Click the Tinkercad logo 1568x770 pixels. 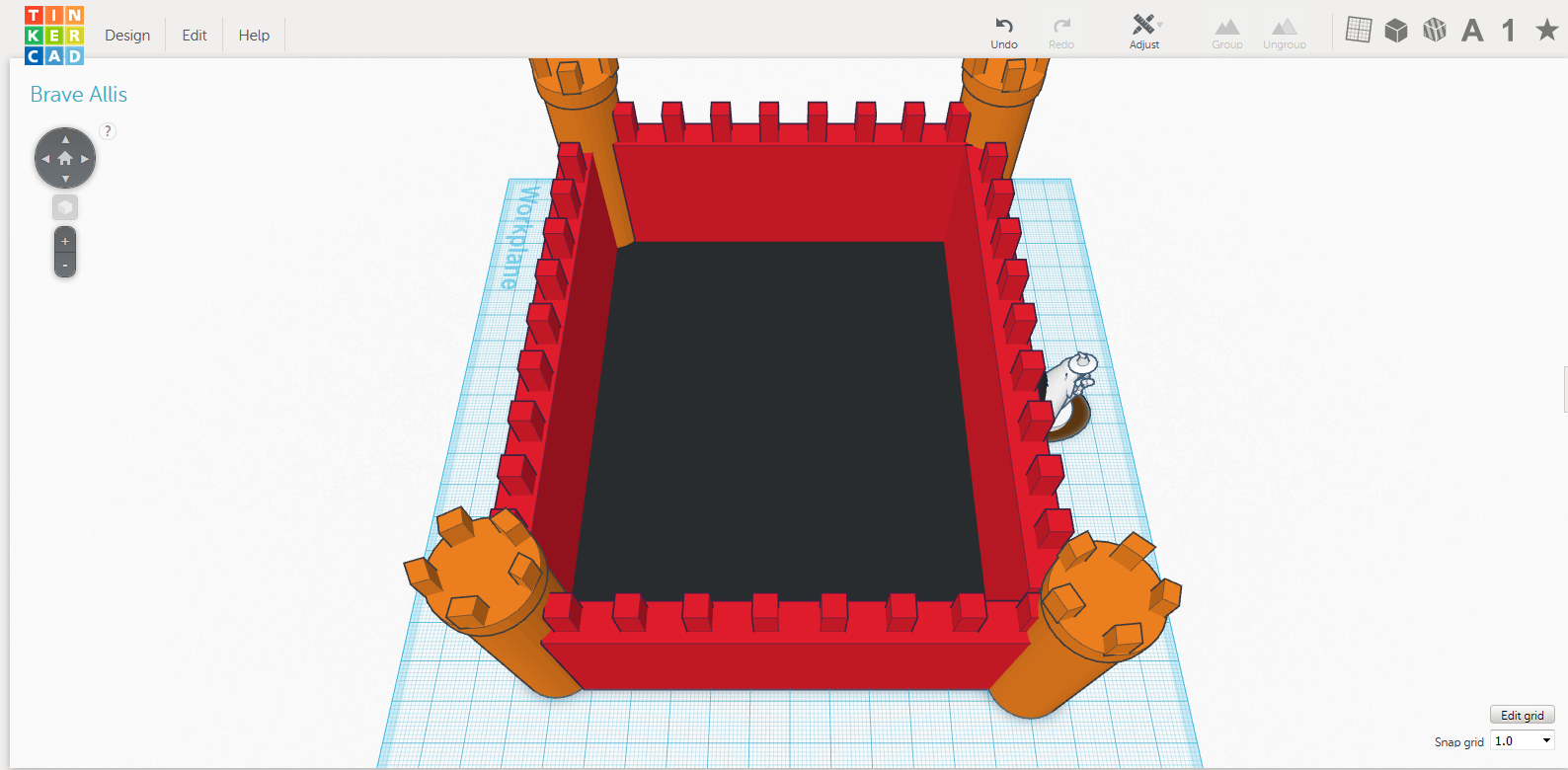click(x=54, y=36)
